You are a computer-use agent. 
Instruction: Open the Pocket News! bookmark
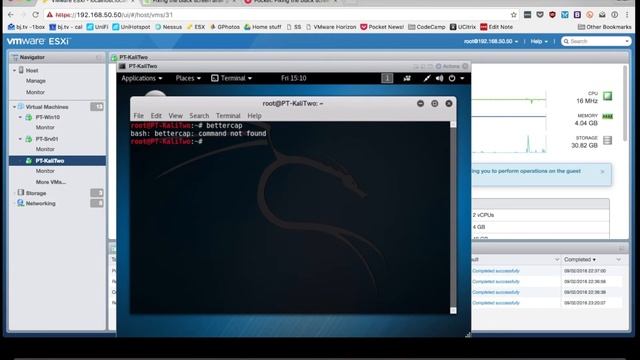[382, 27]
